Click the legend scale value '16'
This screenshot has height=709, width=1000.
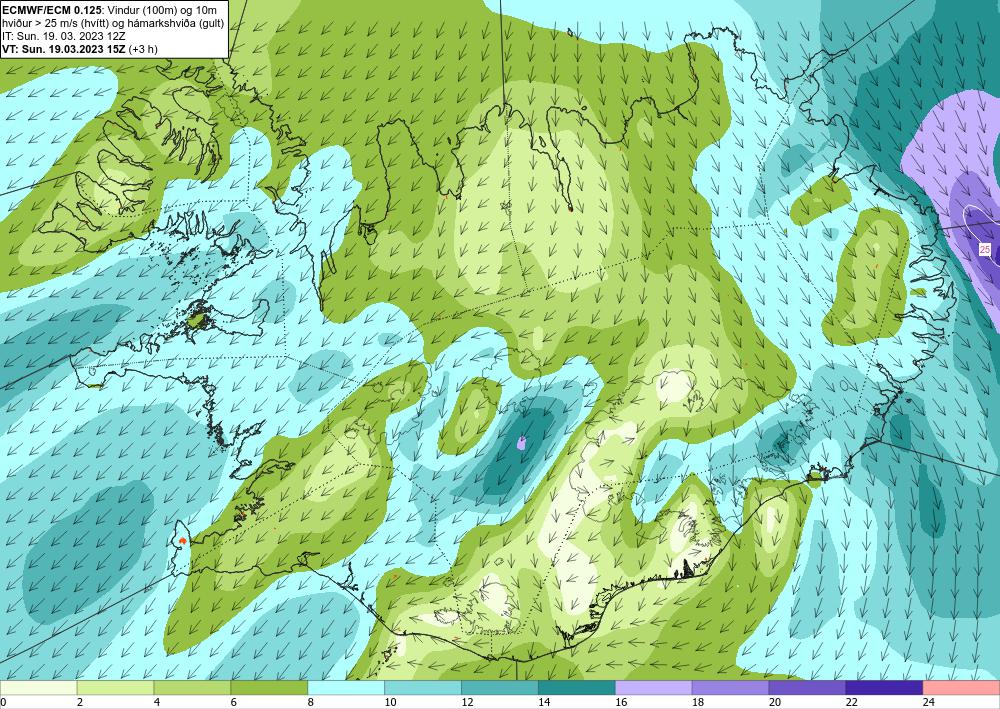click(x=621, y=703)
